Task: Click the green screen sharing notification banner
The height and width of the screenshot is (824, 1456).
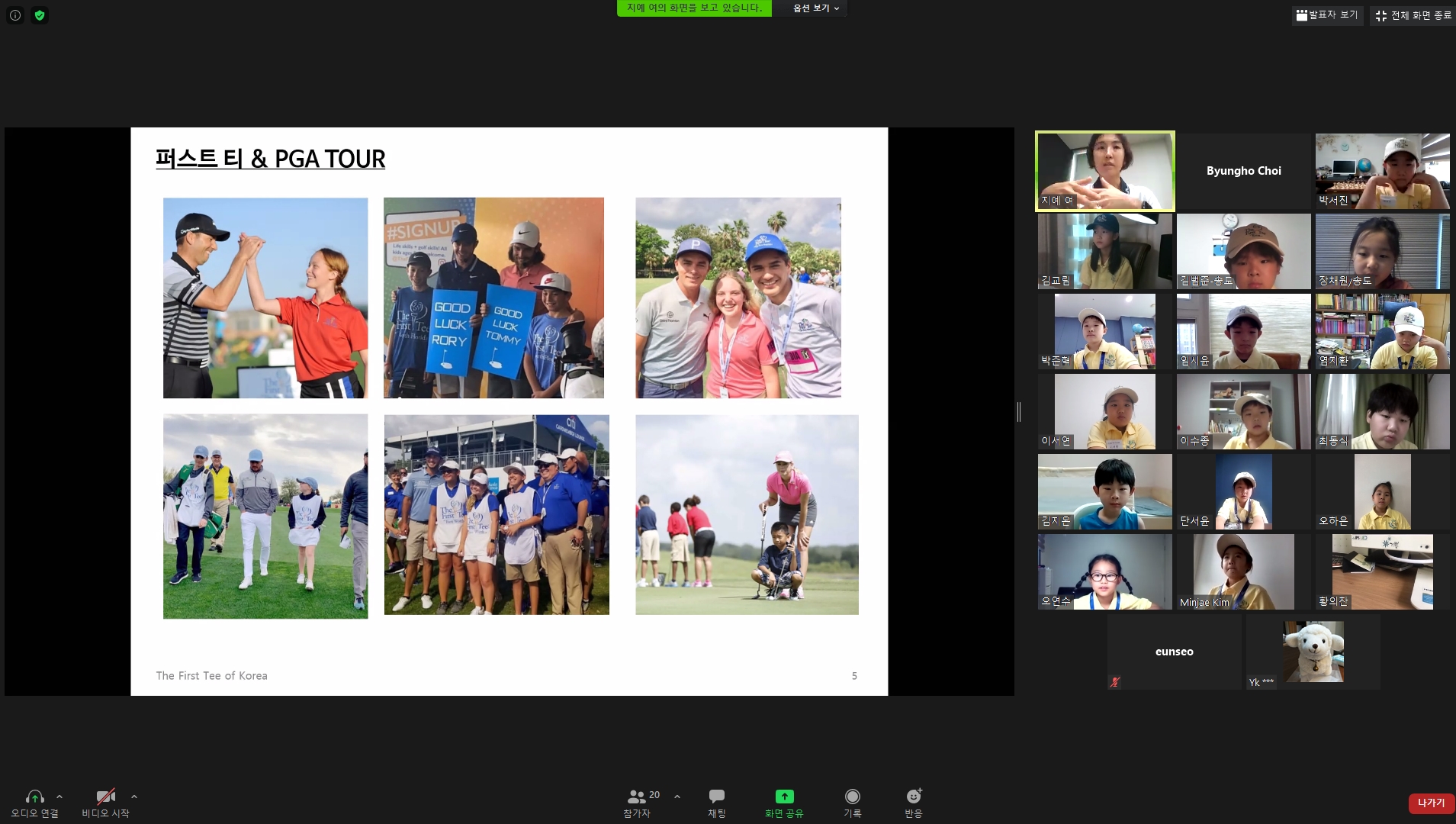Action: pos(694,8)
